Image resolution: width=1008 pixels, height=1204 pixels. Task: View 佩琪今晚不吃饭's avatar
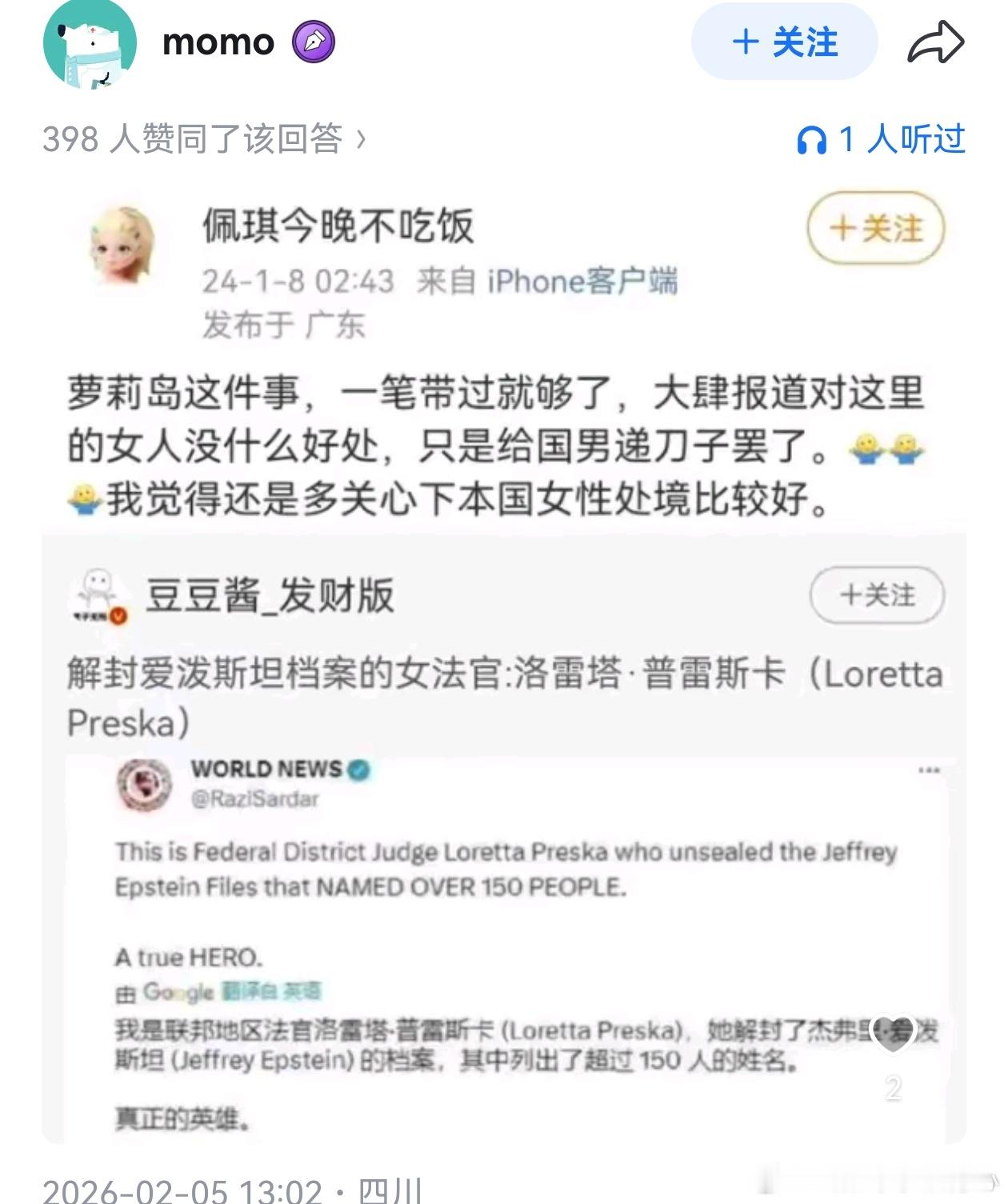tap(122, 245)
